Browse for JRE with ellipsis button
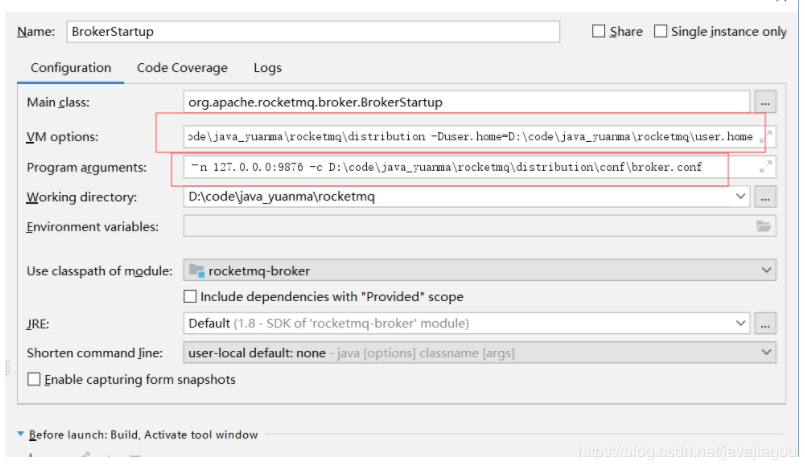805x470 pixels. click(765, 324)
